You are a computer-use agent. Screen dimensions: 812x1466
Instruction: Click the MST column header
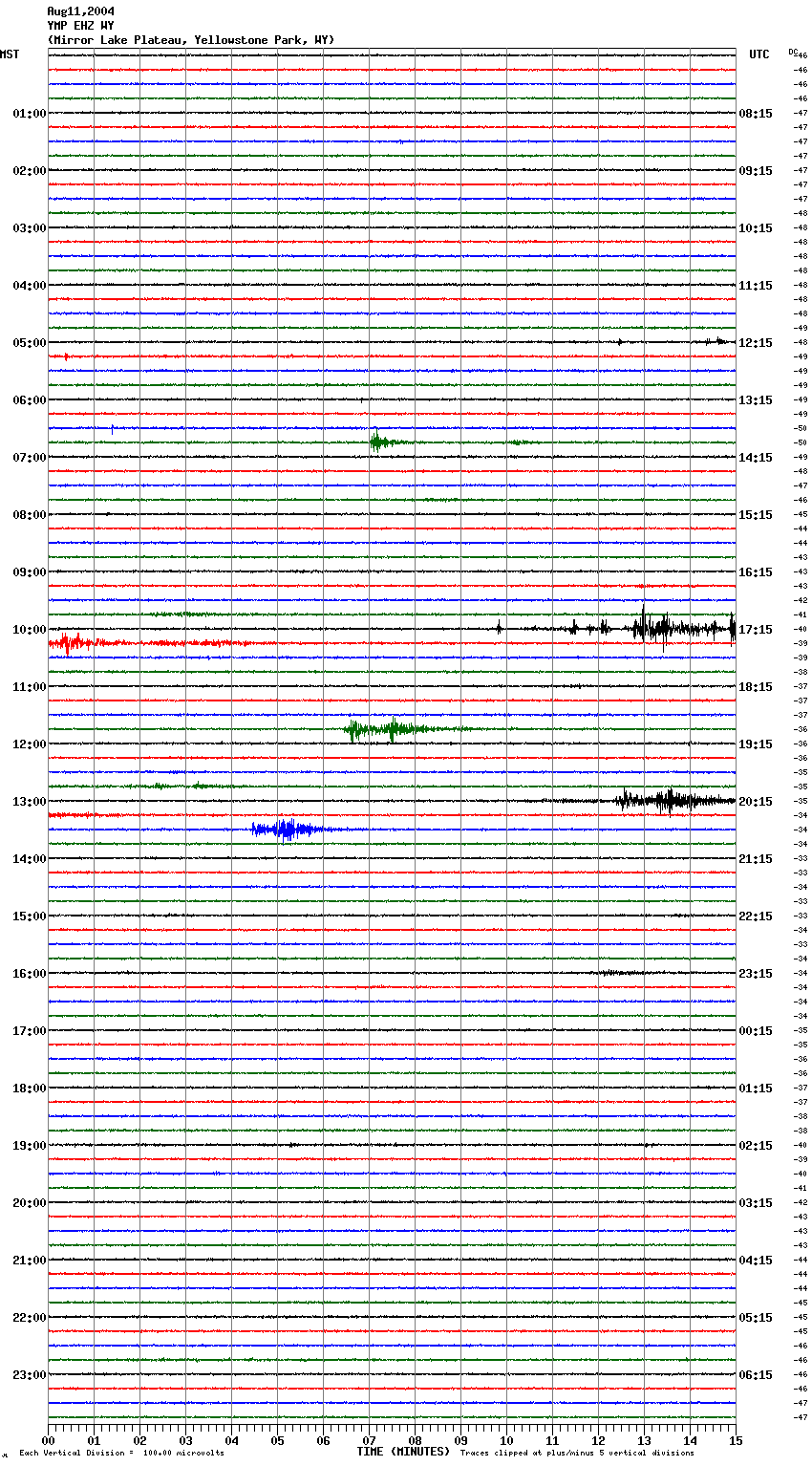click(x=10, y=54)
